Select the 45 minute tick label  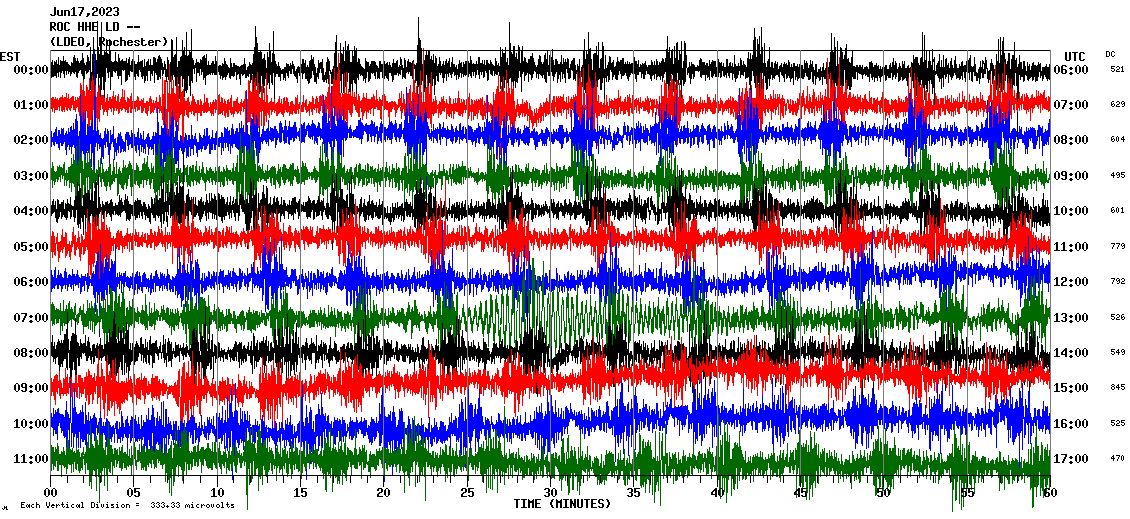click(x=799, y=493)
